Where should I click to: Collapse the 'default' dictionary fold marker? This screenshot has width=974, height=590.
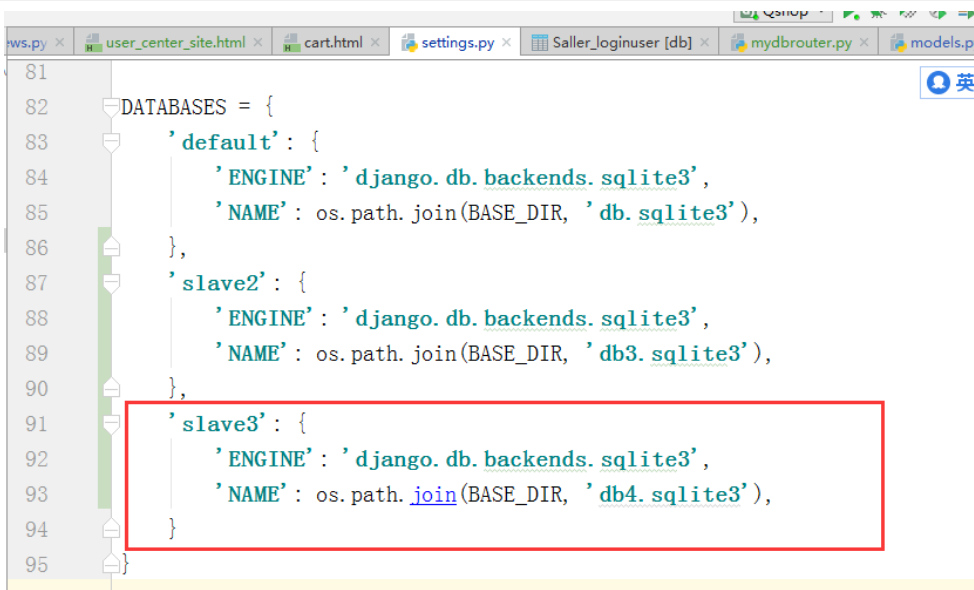111,142
